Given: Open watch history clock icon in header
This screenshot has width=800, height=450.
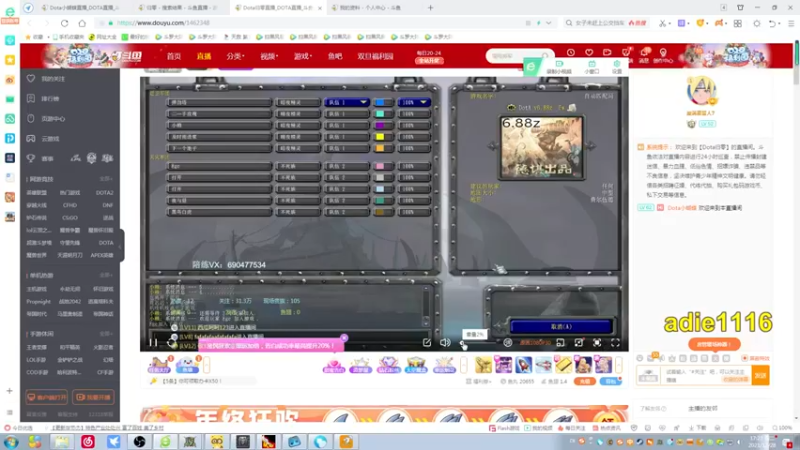Looking at the screenshot, I should 570,53.
